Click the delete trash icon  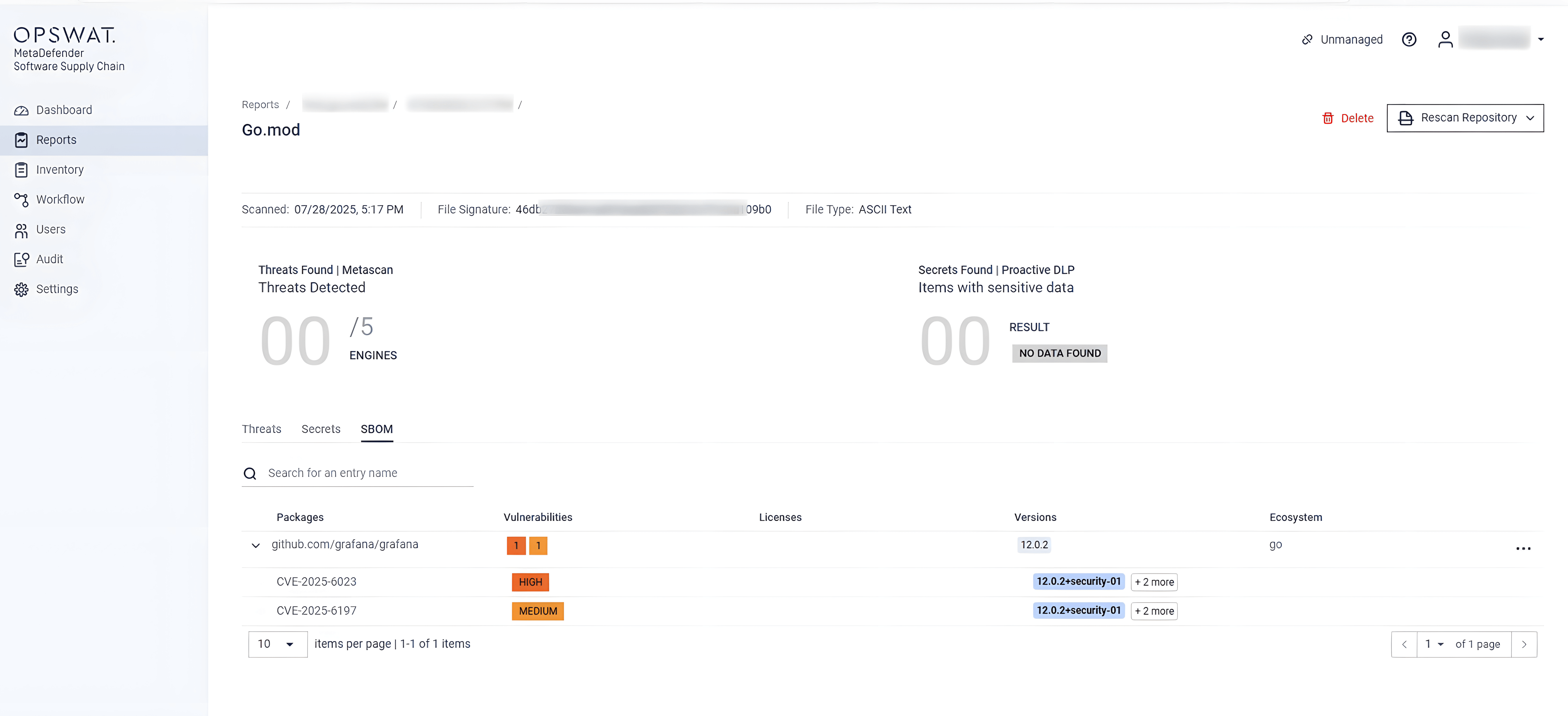pyautogui.click(x=1328, y=118)
